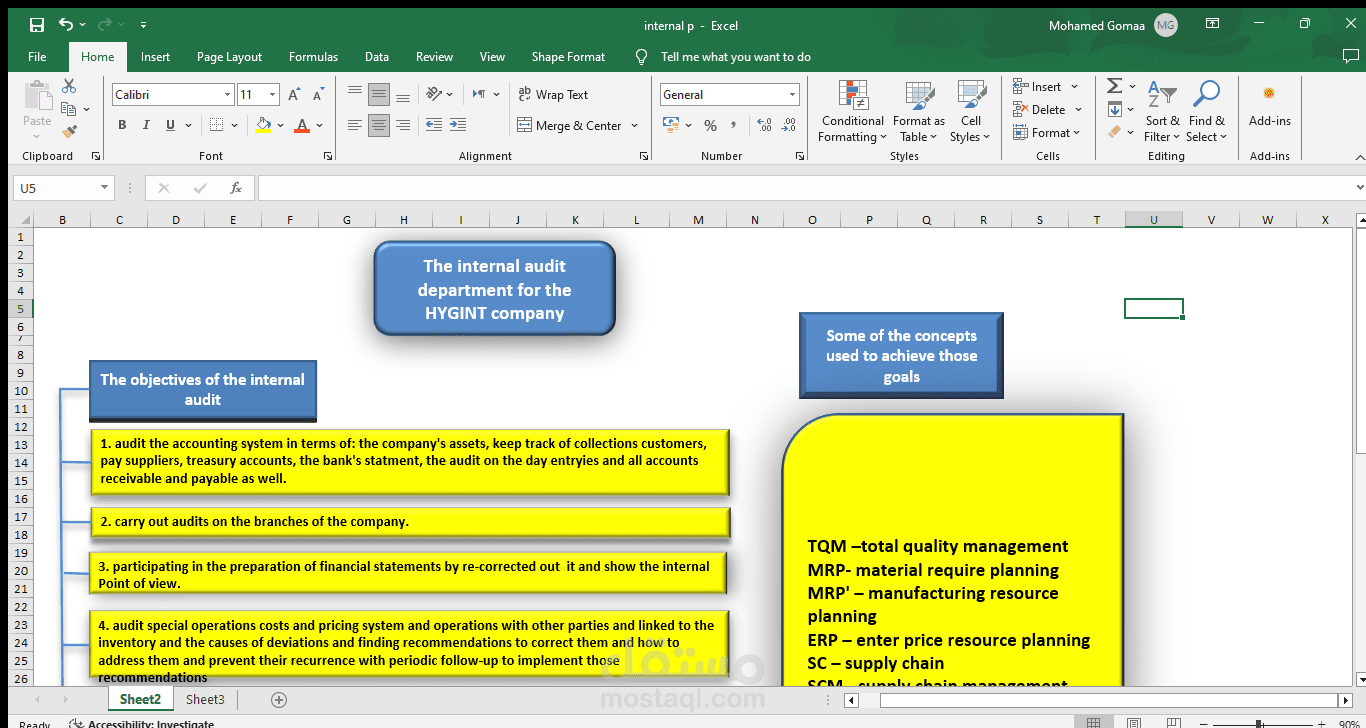The width and height of the screenshot is (1366, 728).
Task: Open the File tab
Action: click(x=37, y=57)
